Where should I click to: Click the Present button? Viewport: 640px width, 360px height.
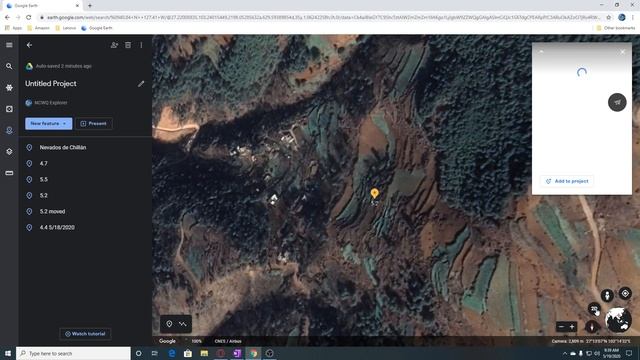coord(94,123)
